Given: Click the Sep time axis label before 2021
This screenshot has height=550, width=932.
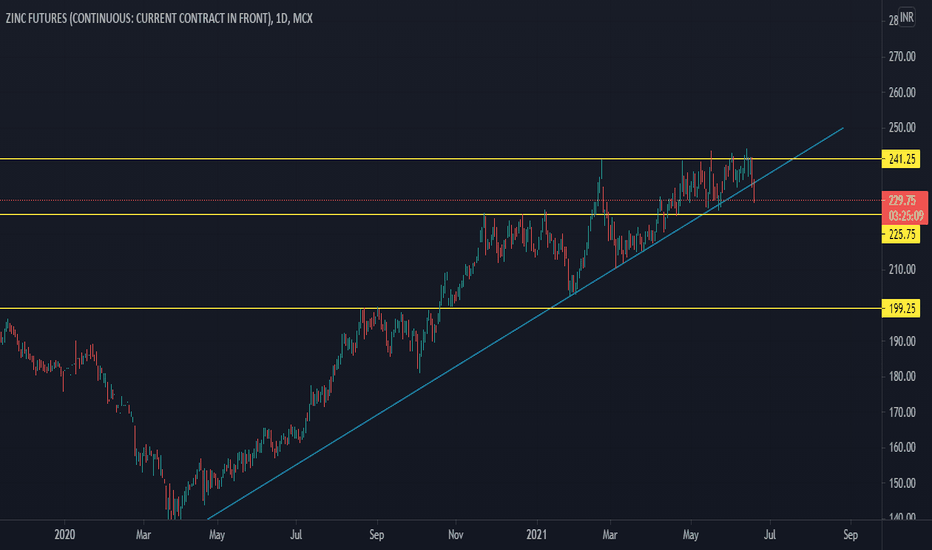Looking at the screenshot, I should (x=376, y=535).
